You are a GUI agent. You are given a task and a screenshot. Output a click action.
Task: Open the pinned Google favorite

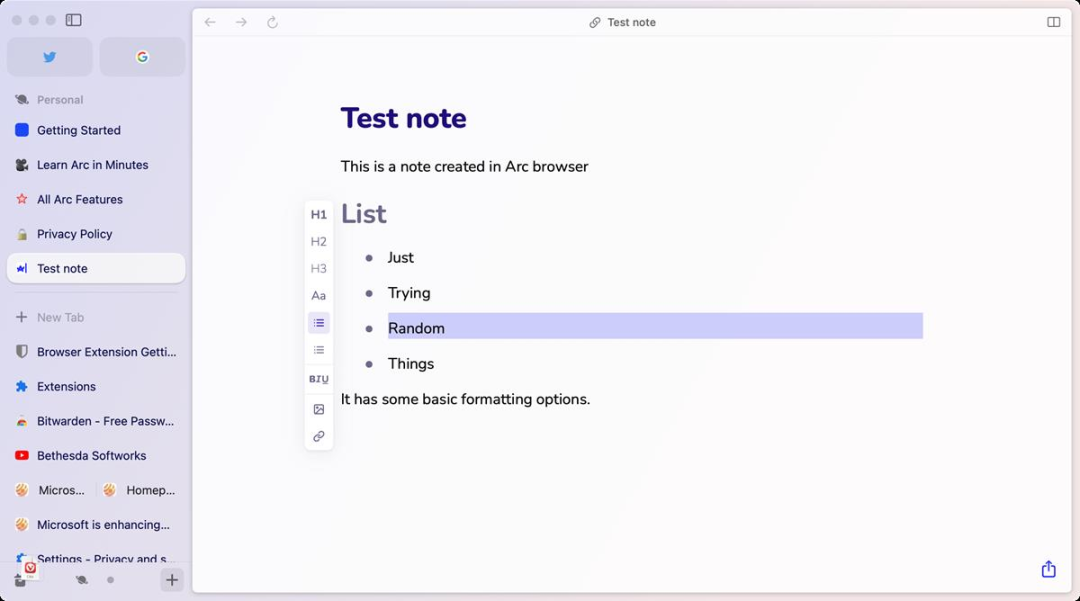coord(143,56)
